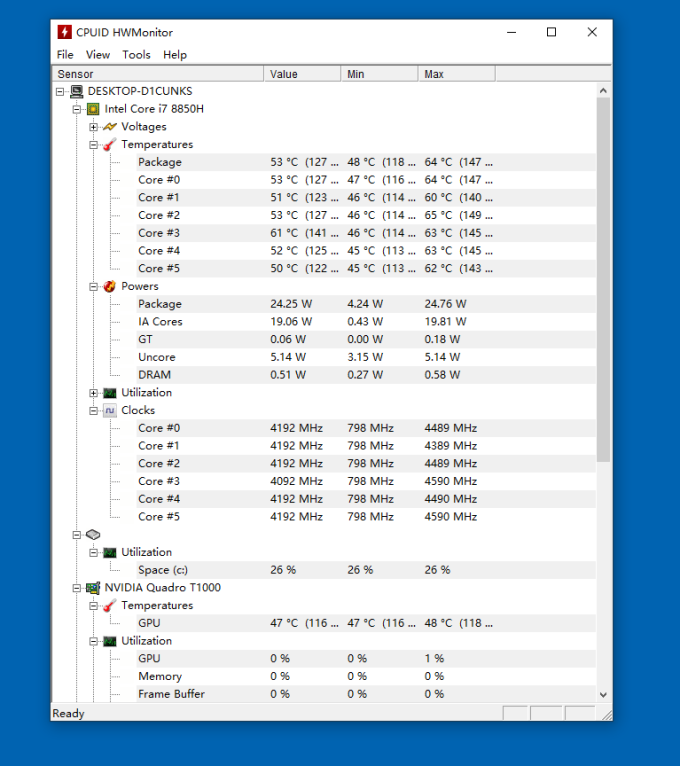Expand the CPU Utilization node
The image size is (680, 766).
pos(93,393)
